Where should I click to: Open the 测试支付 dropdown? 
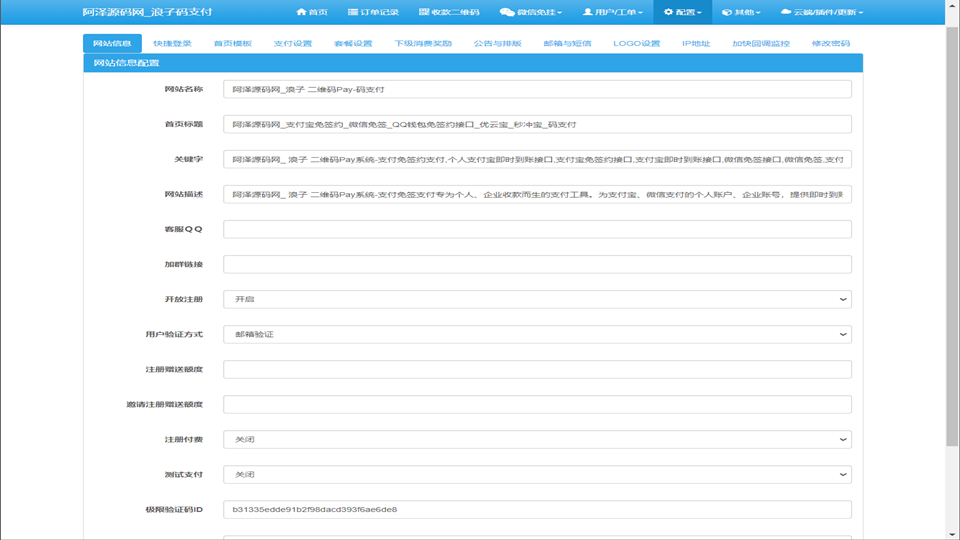tap(537, 474)
